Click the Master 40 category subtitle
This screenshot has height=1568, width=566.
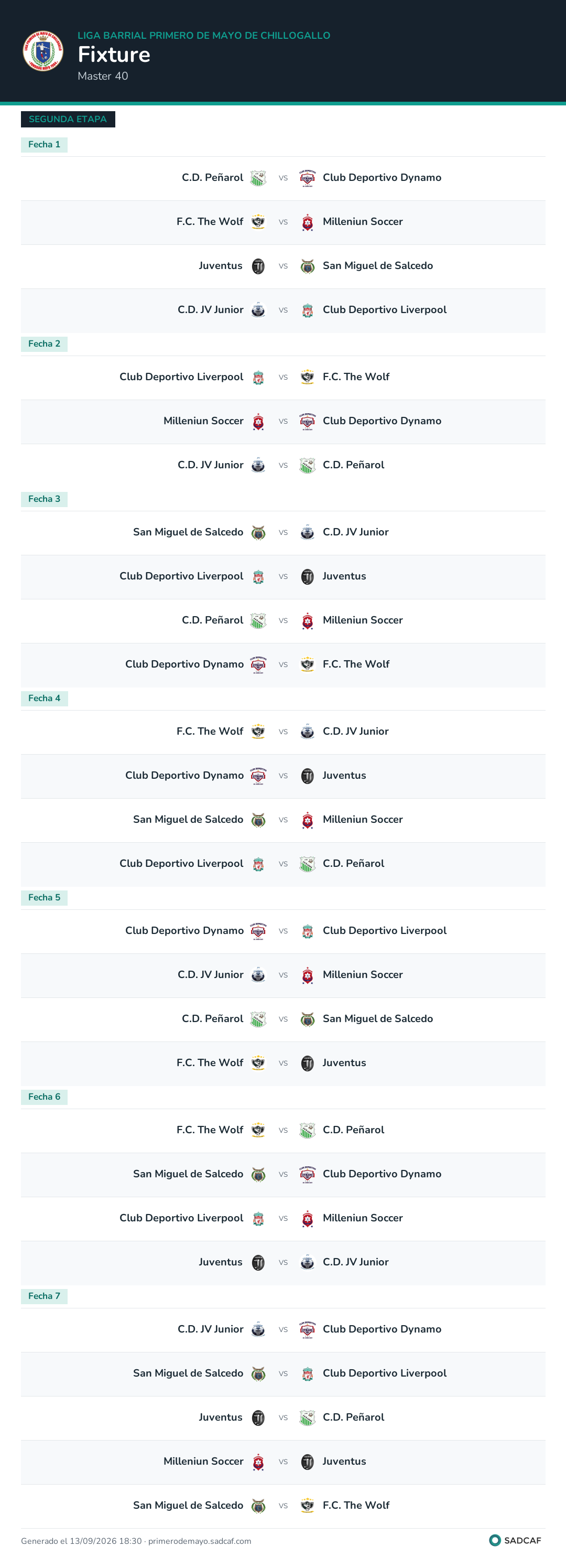pos(103,76)
